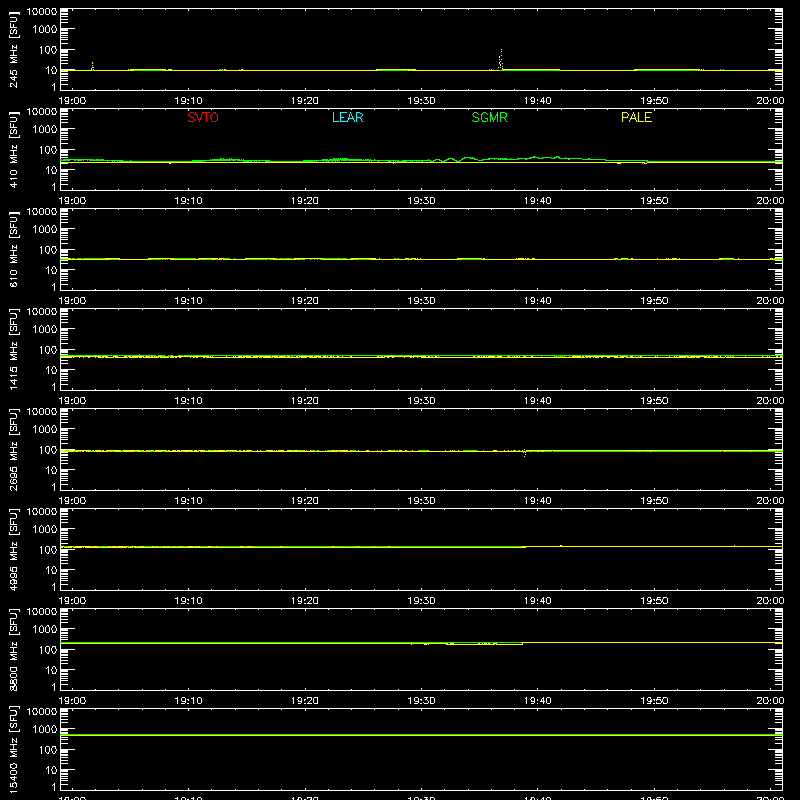Select the 4995 MHz [SFU] axis title

(x=13, y=549)
